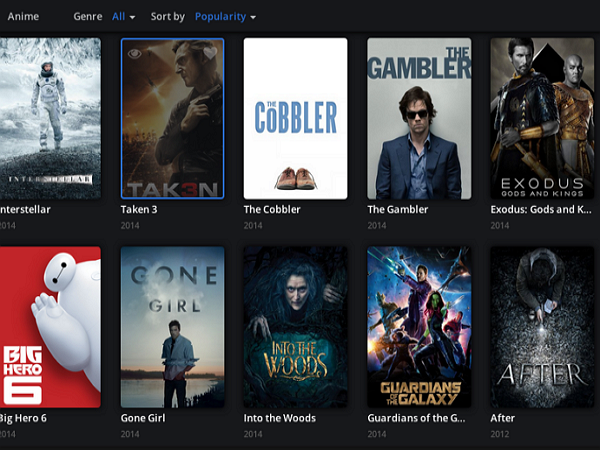This screenshot has height=450, width=600.
Task: Click 'Exodus: Gods and K...' title text
Action: point(541,209)
